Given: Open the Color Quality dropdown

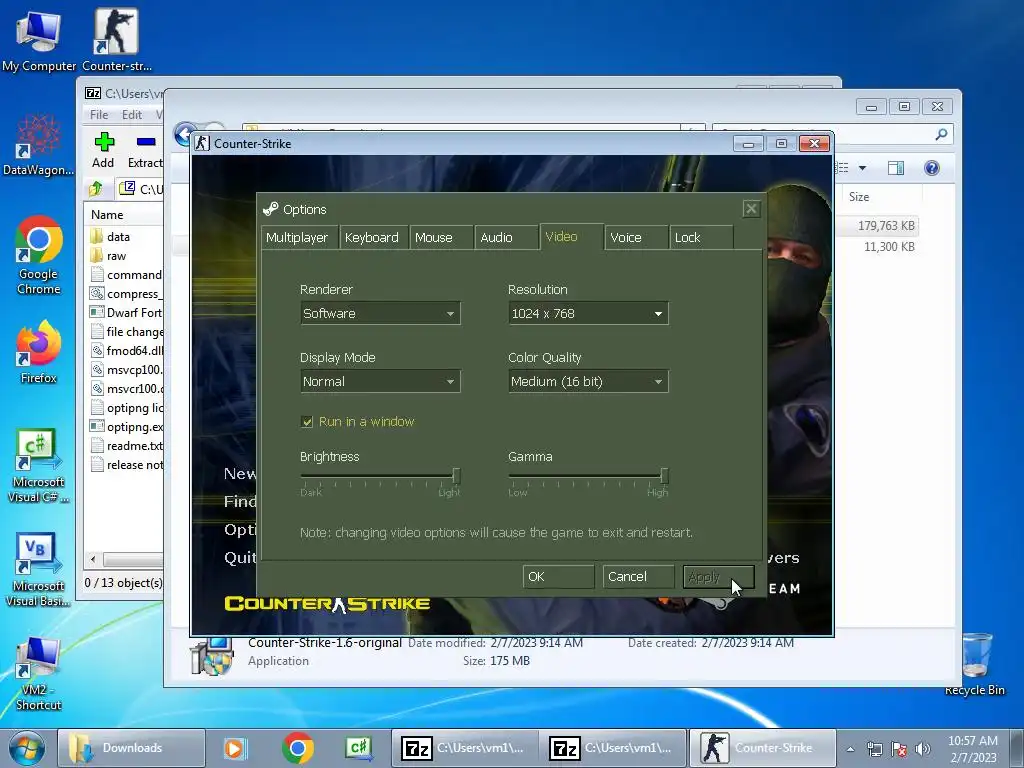Looking at the screenshot, I should click(588, 381).
